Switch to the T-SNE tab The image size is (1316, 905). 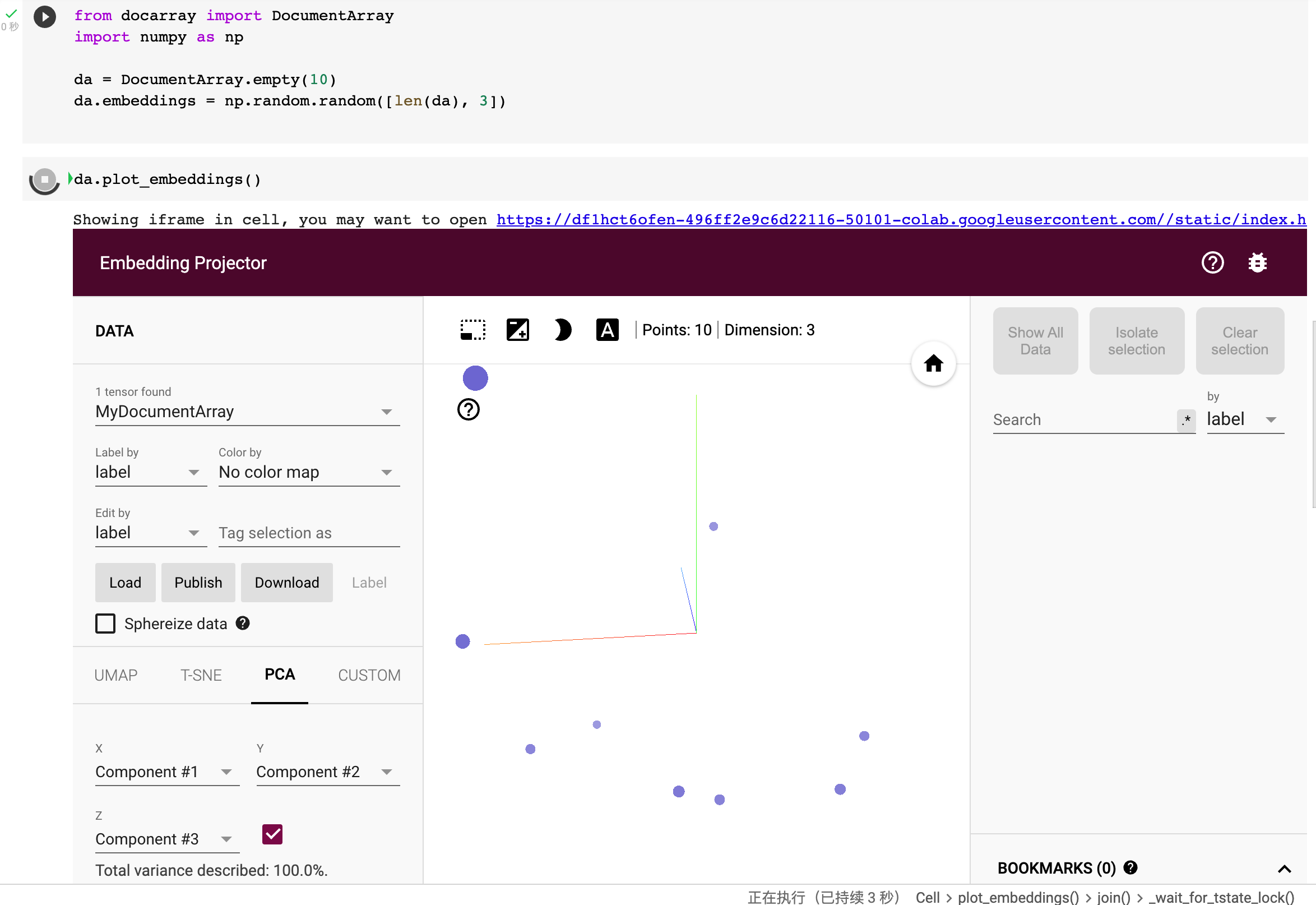(201, 675)
